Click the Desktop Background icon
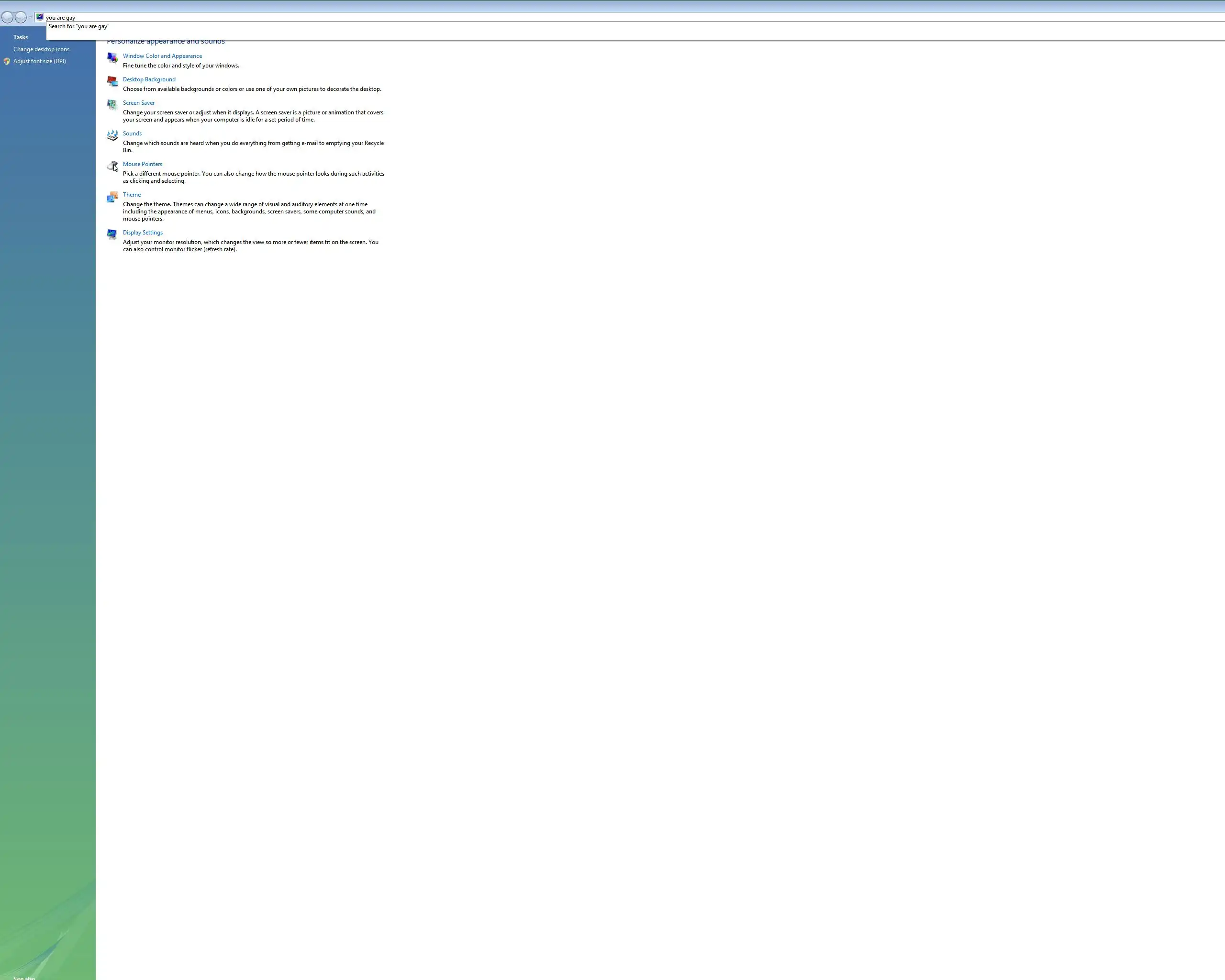Image resolution: width=1225 pixels, height=980 pixels. click(112, 81)
